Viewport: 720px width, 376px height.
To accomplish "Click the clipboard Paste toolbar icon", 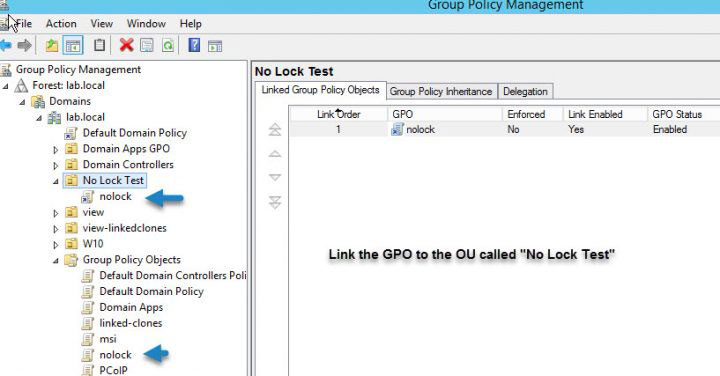I will coord(99,45).
